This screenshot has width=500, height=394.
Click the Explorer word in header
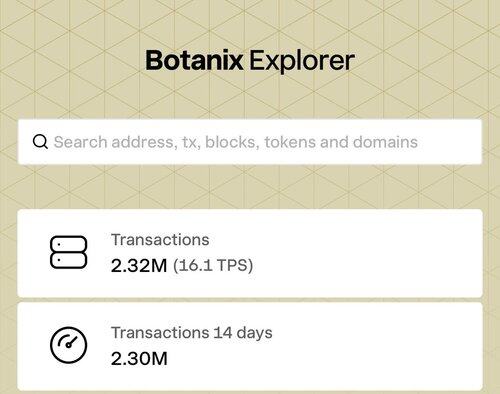pos(302,61)
